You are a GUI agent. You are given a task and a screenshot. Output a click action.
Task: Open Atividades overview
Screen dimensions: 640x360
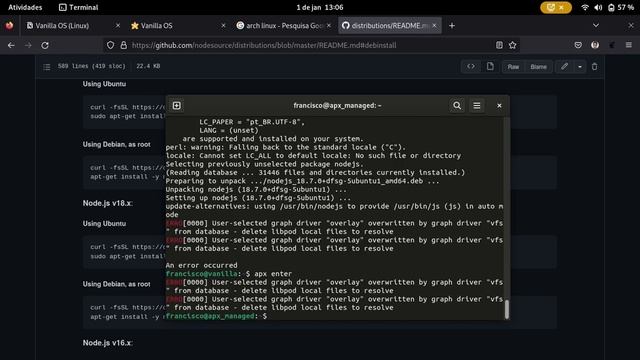pos(25,7)
